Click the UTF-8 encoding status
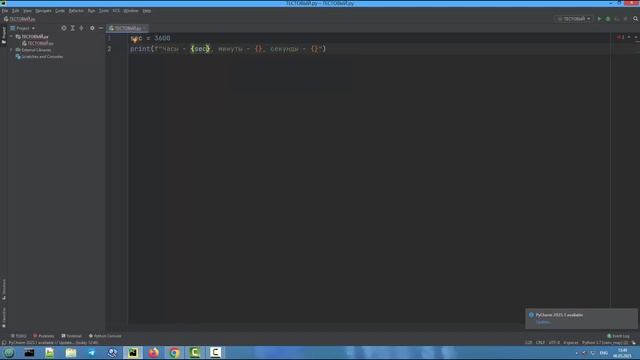 [x=554, y=342]
